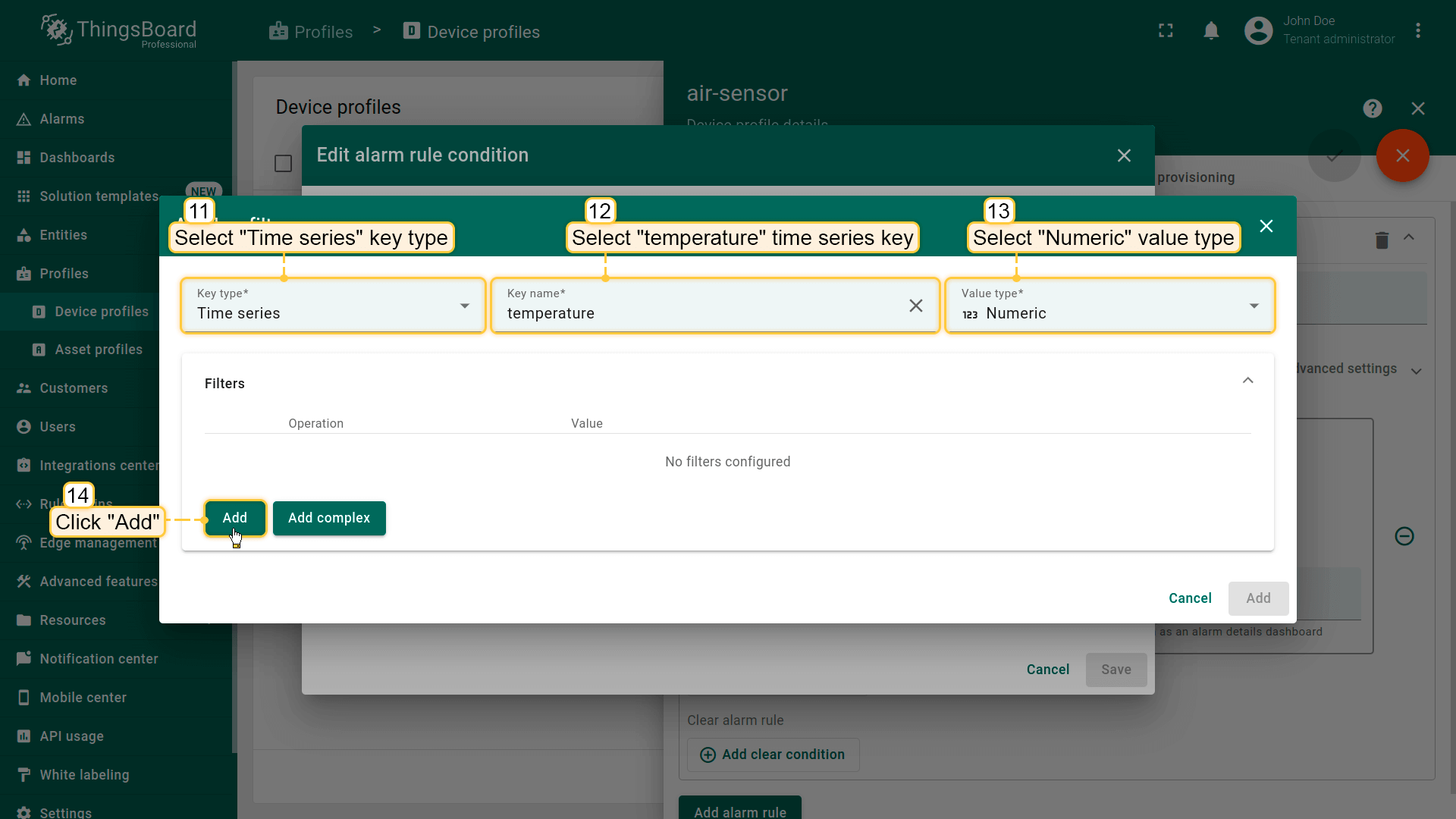Click the John Doe account avatar

(x=1258, y=31)
